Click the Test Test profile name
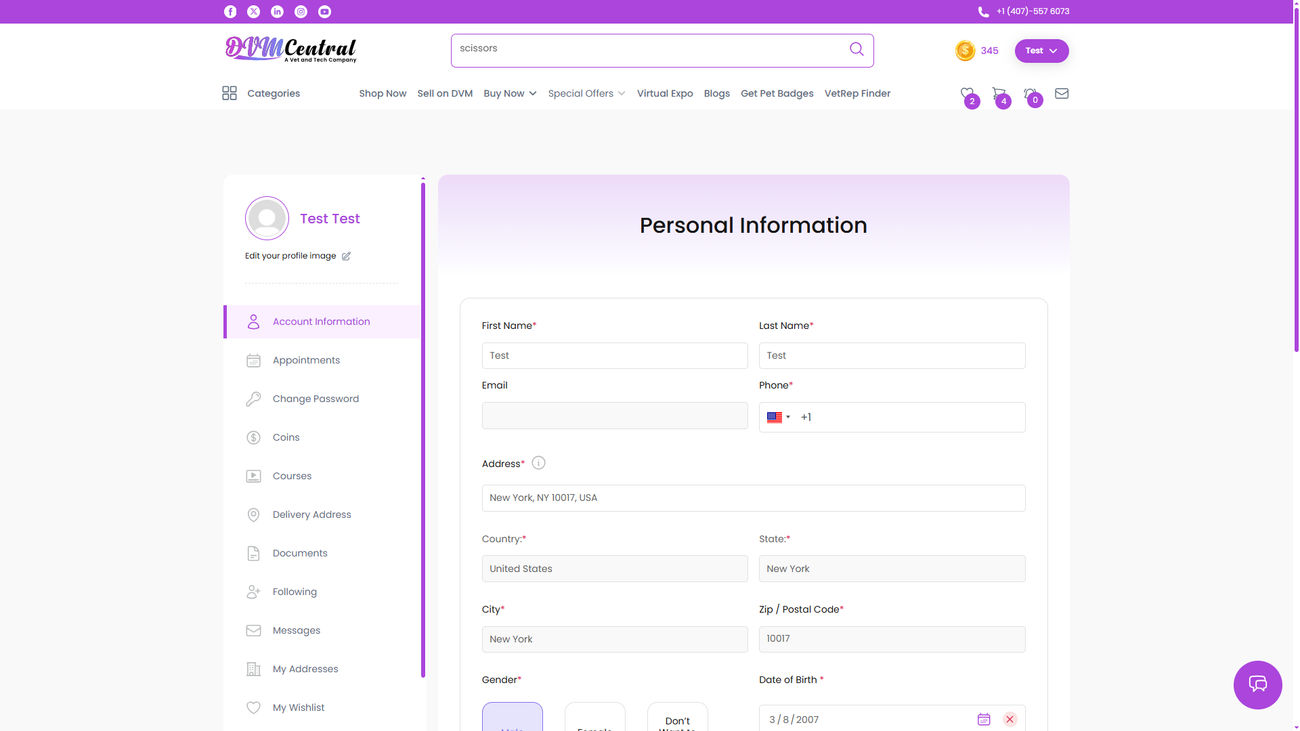 click(330, 219)
